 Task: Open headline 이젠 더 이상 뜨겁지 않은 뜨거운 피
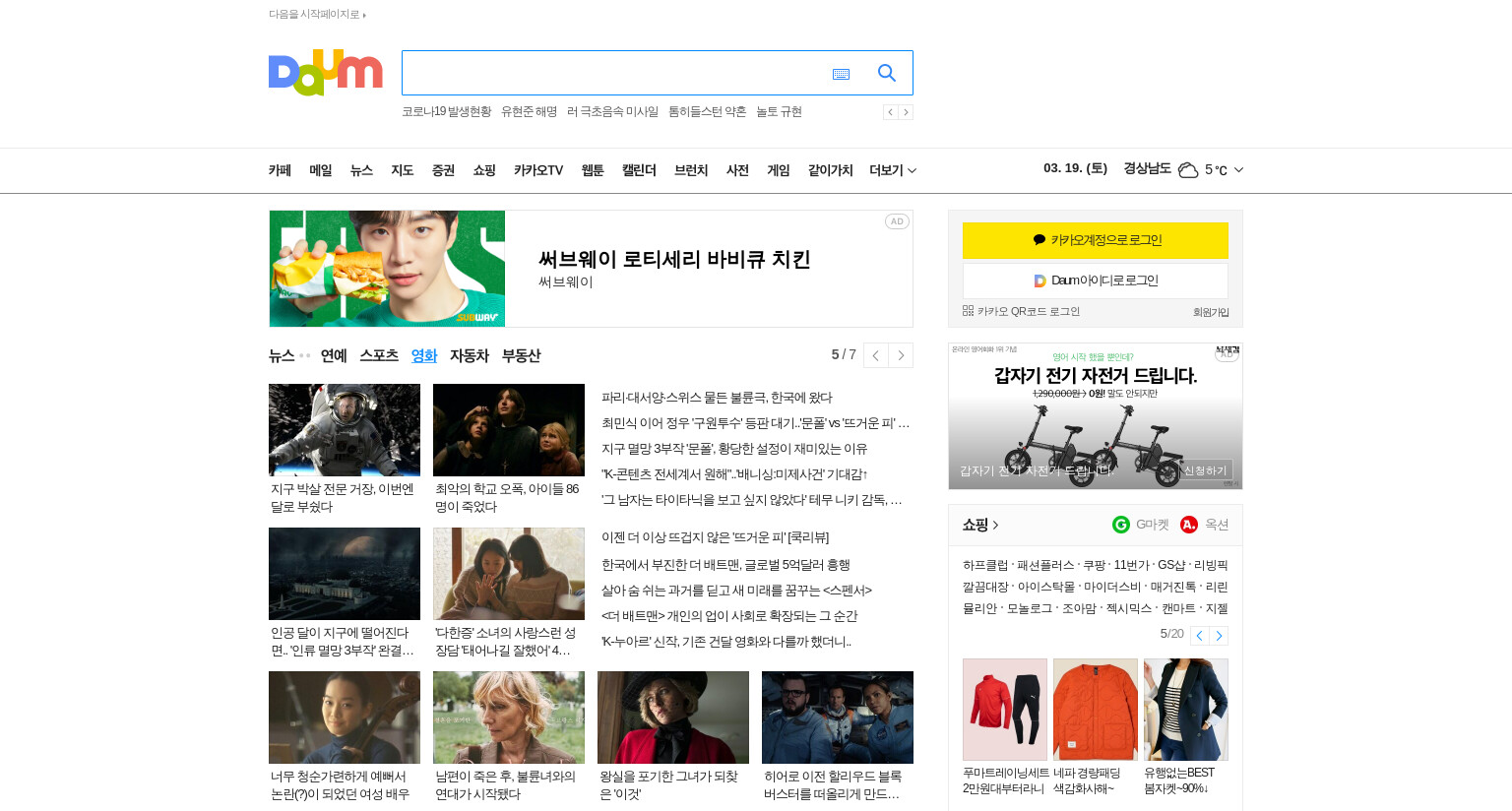(x=716, y=537)
